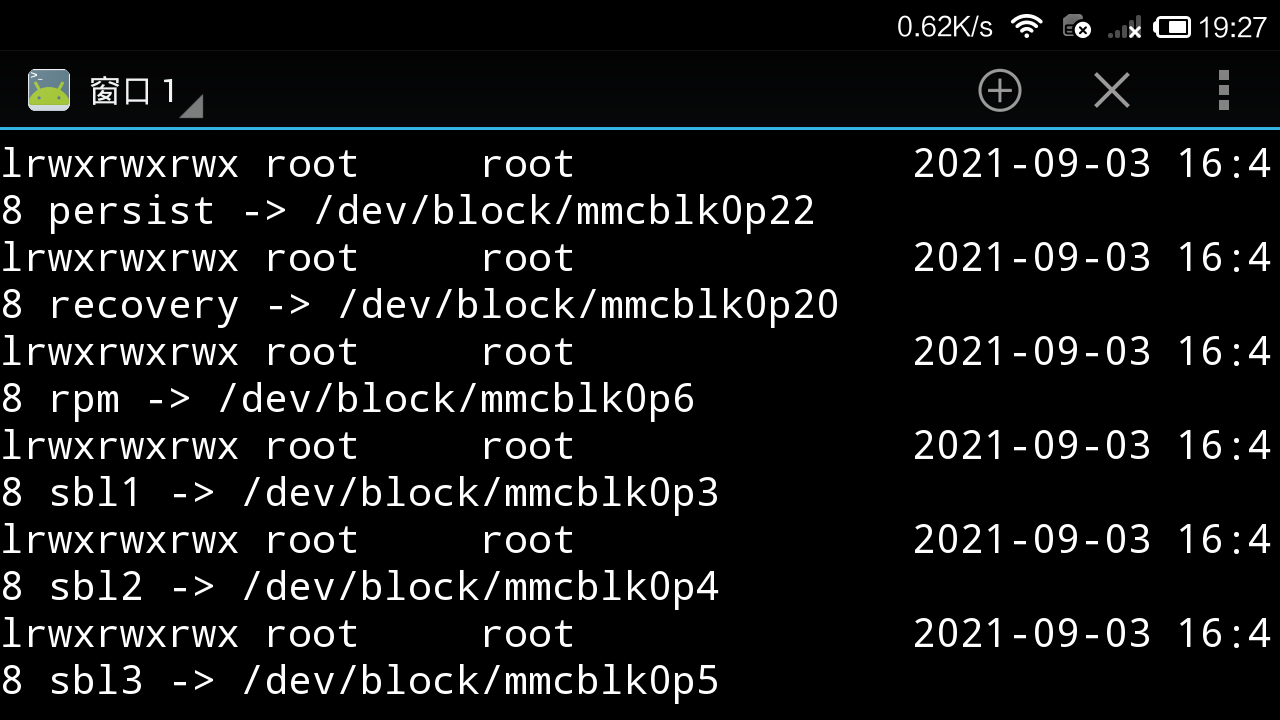This screenshot has height=720, width=1280.
Task: Tap the Wi-Fi status icon
Action: (1027, 26)
